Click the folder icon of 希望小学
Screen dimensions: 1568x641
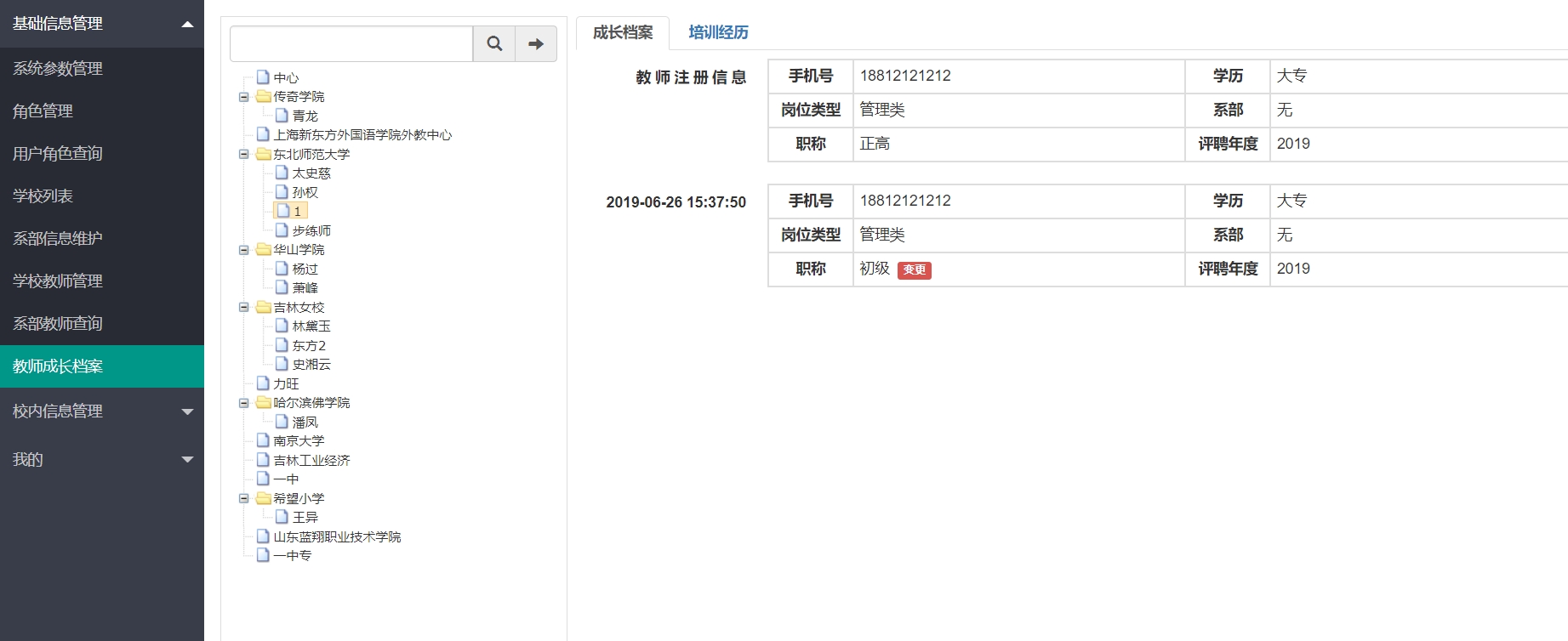click(x=264, y=498)
